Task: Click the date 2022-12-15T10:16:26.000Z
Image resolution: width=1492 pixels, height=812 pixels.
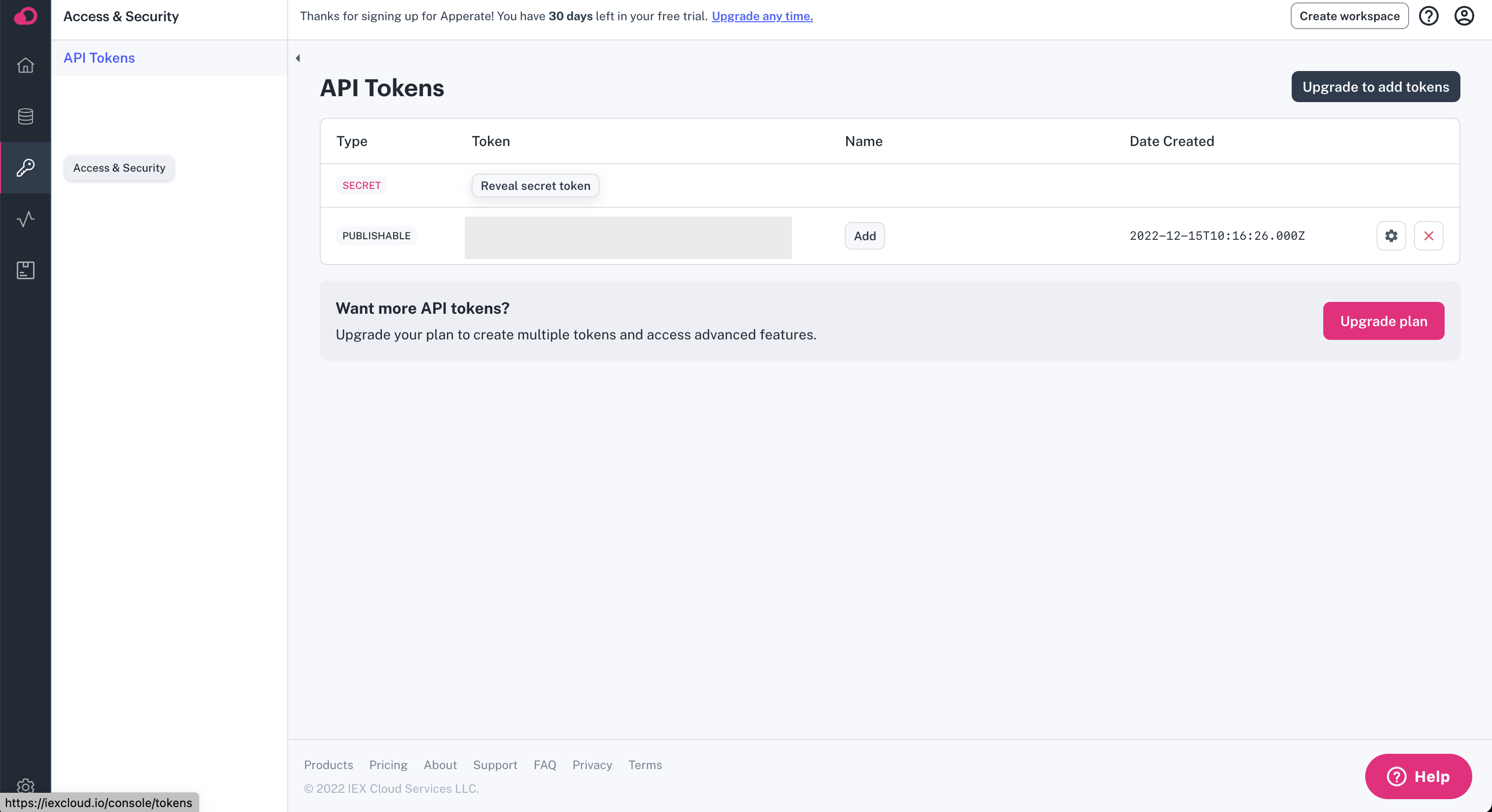Action: [1217, 236]
